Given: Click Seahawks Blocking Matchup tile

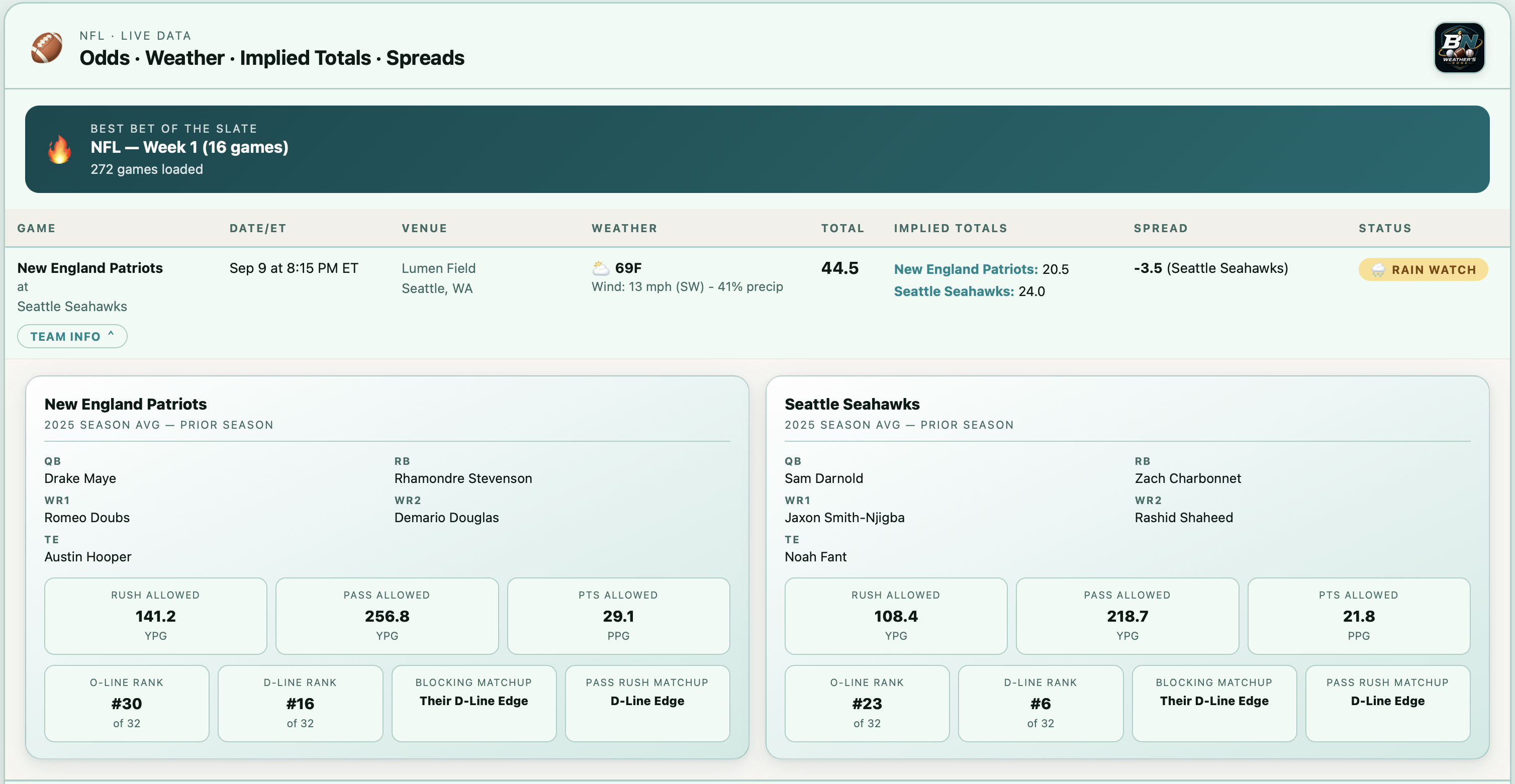Looking at the screenshot, I should (x=1214, y=704).
